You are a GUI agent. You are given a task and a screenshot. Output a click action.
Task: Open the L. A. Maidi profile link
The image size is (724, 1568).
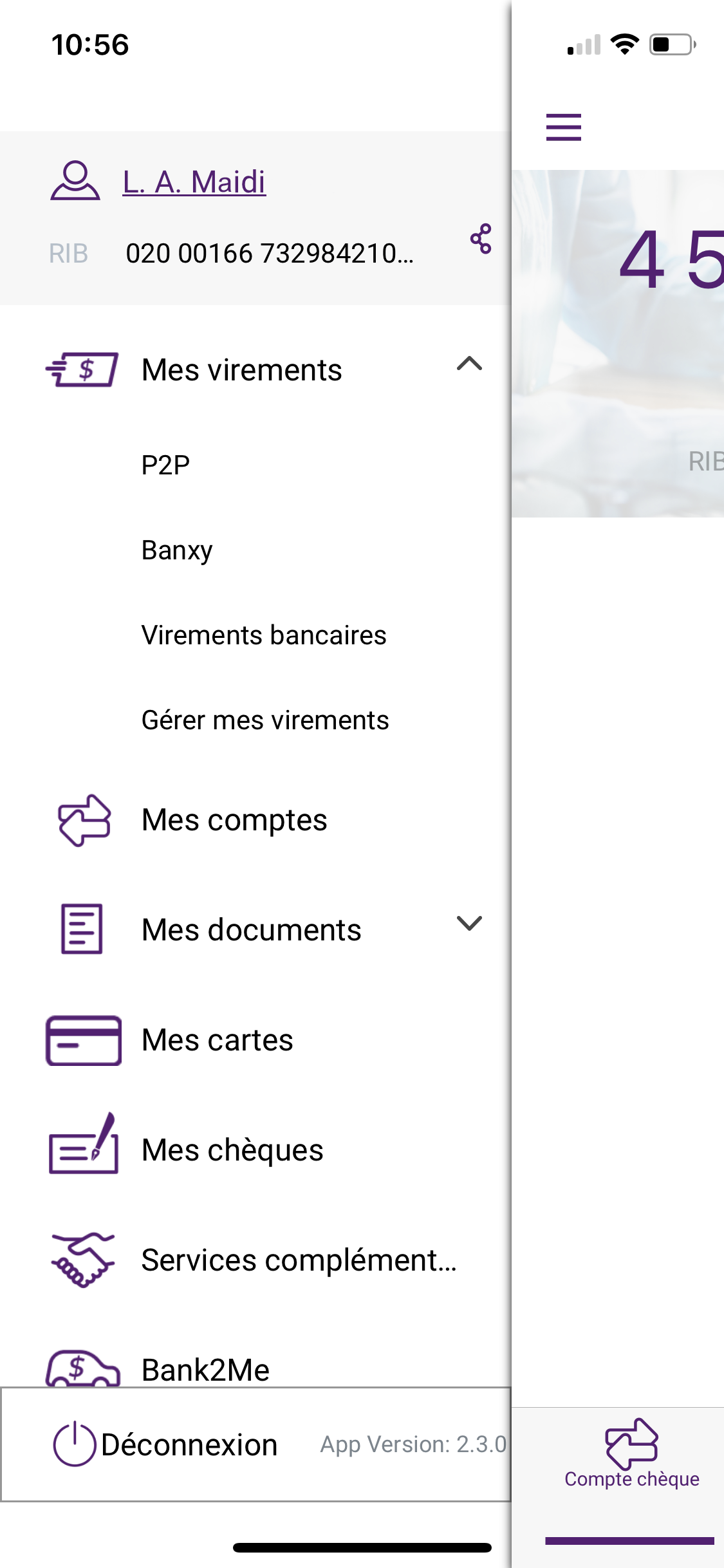[x=195, y=181]
